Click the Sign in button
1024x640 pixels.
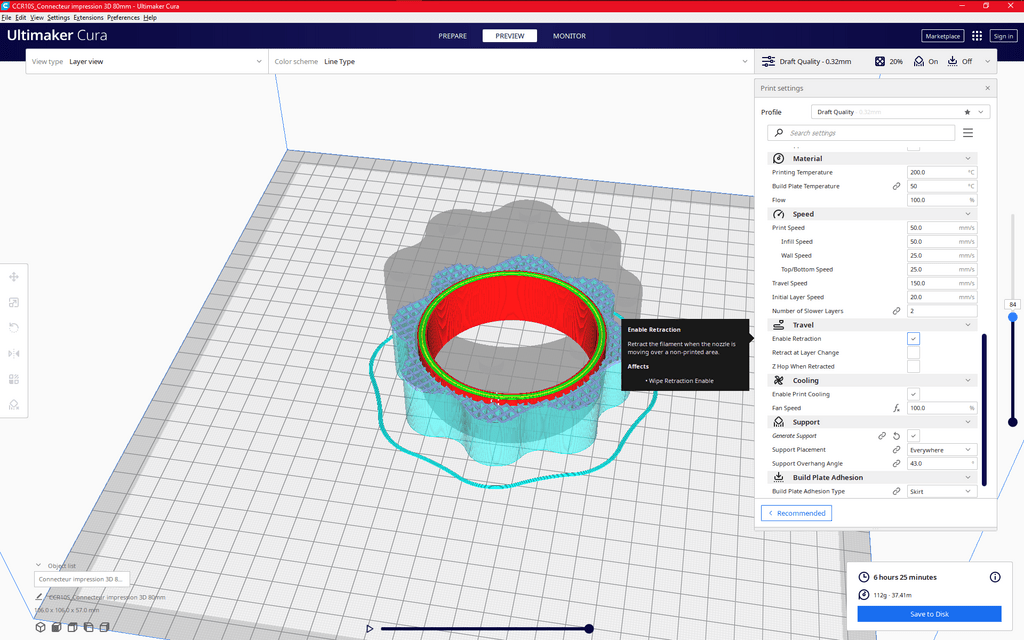point(1003,36)
